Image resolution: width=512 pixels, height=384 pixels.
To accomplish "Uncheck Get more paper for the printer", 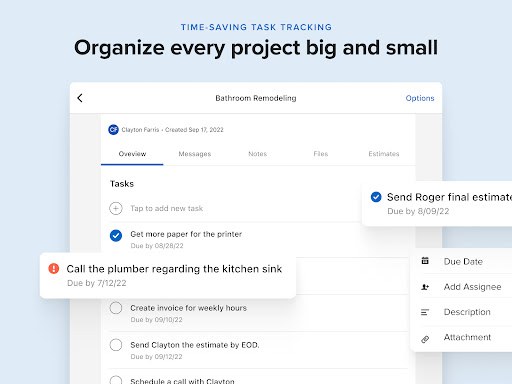I will click(116, 235).
